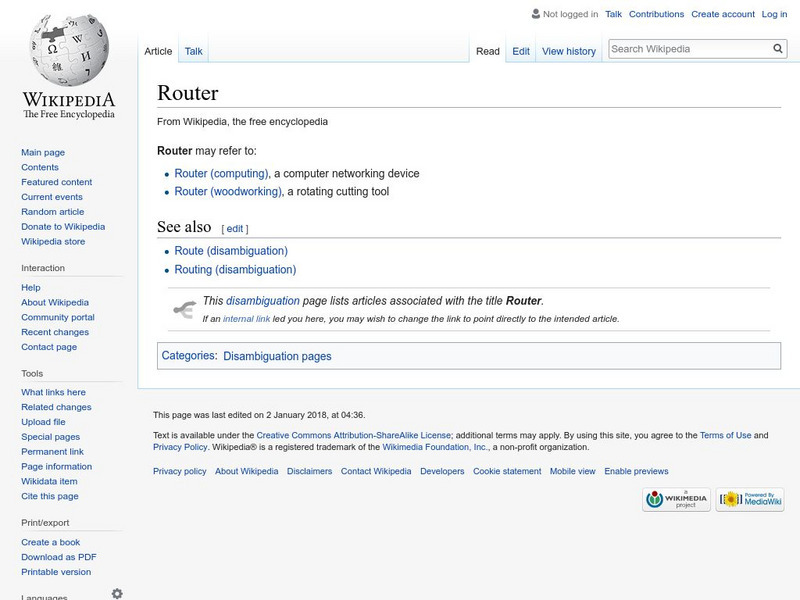Open Random article from the sidebar
The height and width of the screenshot is (600, 800).
point(53,212)
